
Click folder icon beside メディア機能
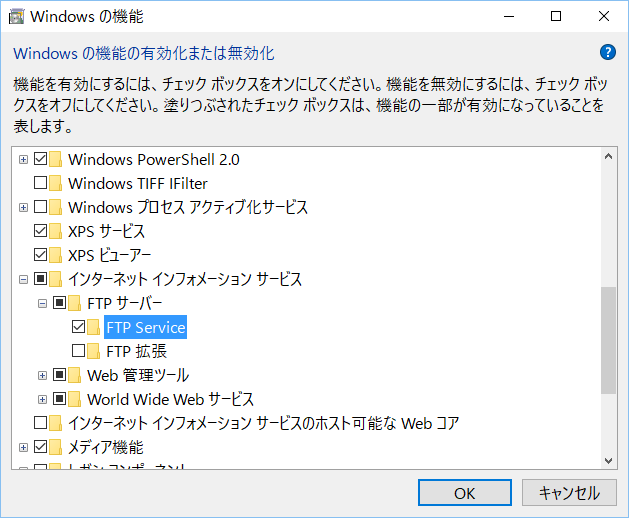coord(55,447)
